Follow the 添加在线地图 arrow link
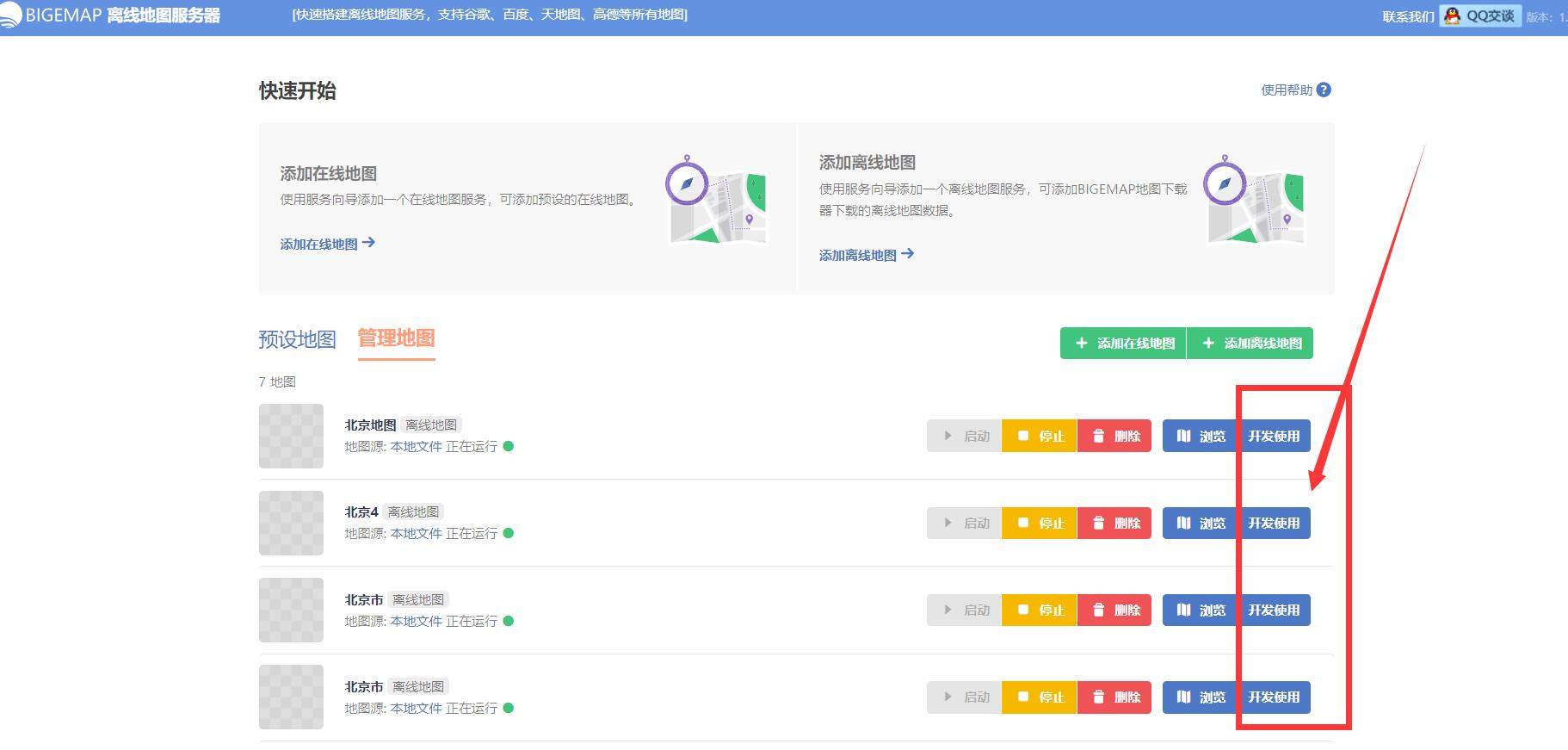This screenshot has height=750, width=1568. tap(328, 244)
